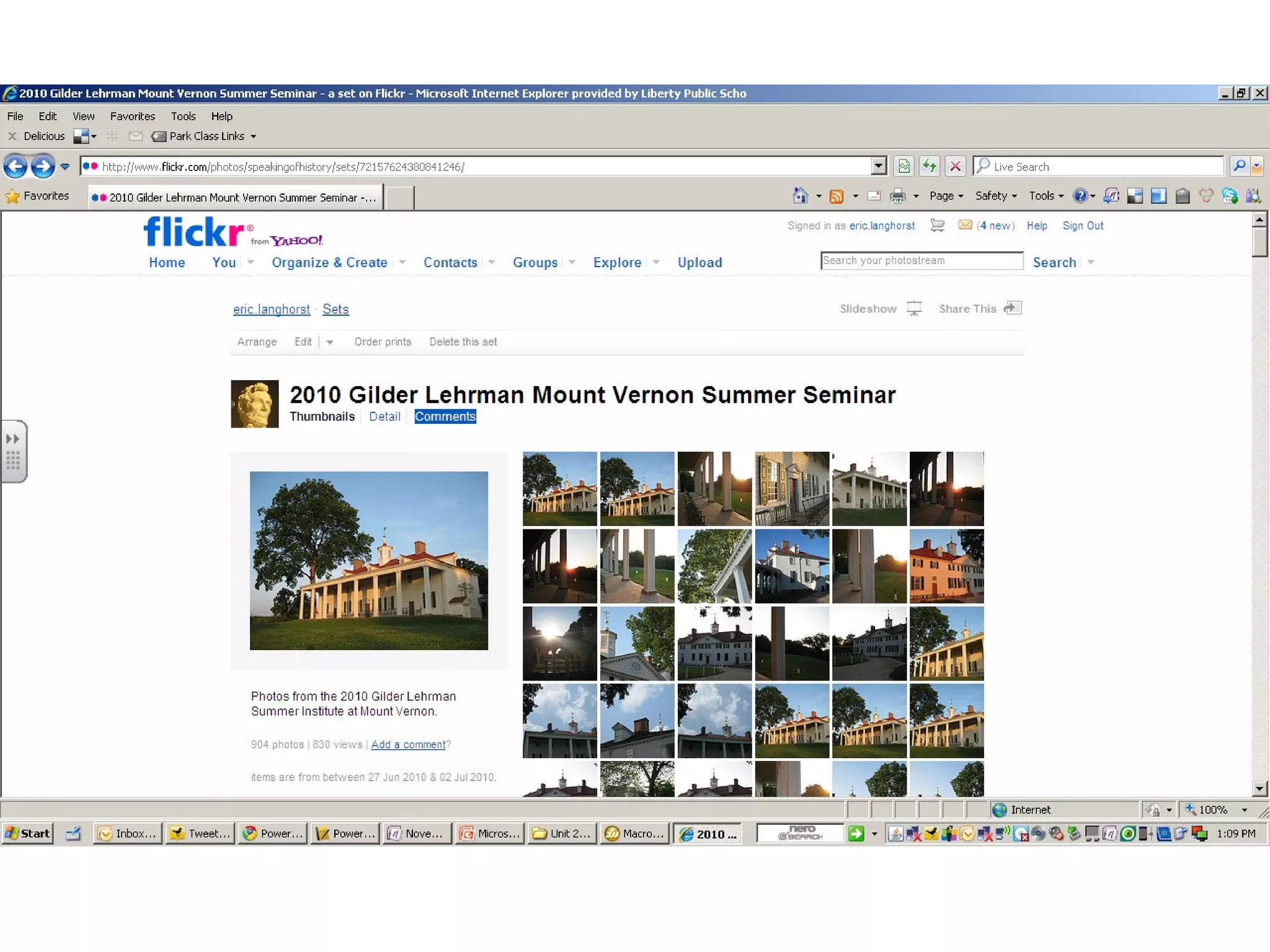Image resolution: width=1270 pixels, height=952 pixels.
Task: Toggle Compatibility View button beside address bar
Action: [x=904, y=166]
